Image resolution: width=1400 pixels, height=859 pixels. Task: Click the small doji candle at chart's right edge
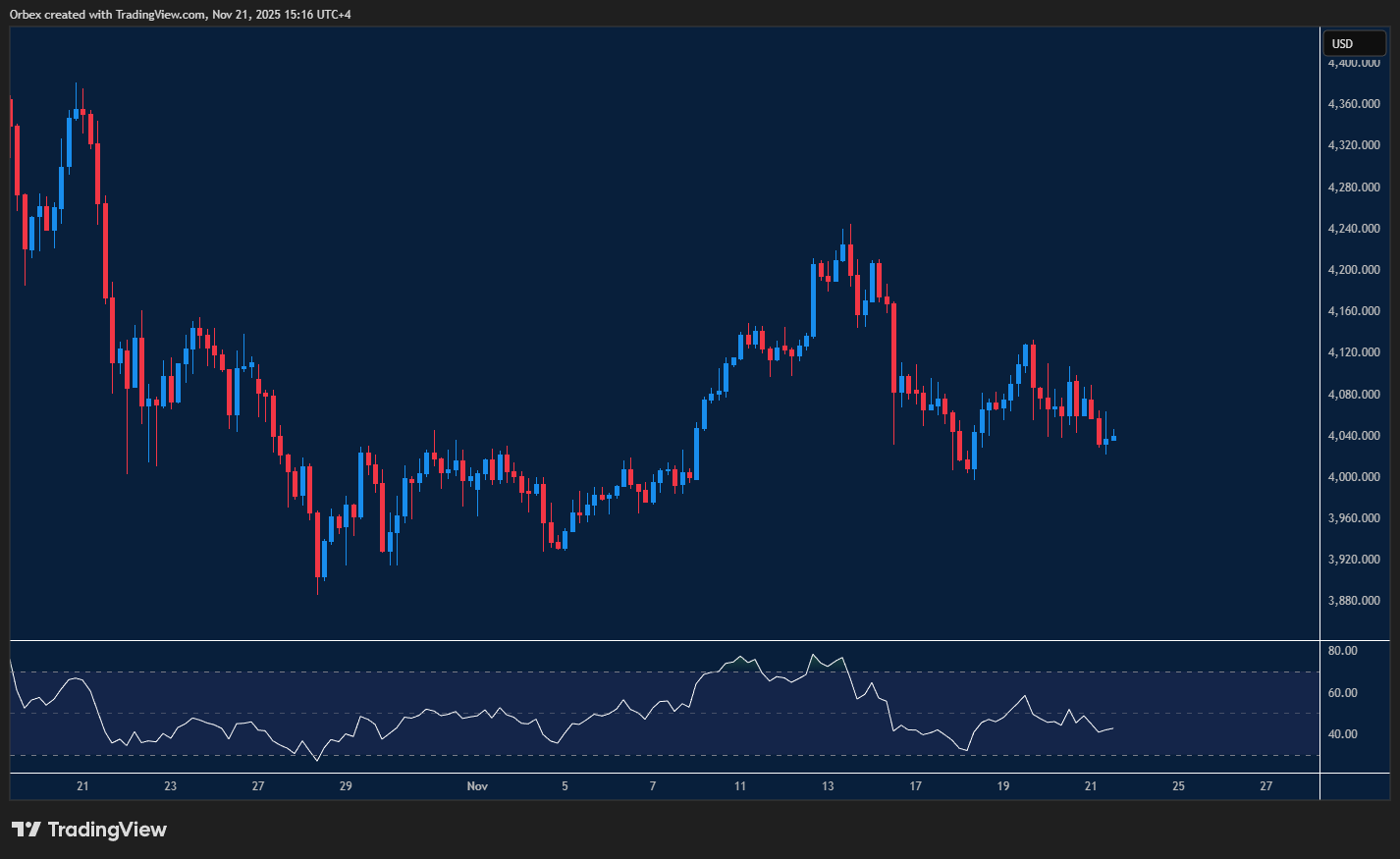(1112, 439)
